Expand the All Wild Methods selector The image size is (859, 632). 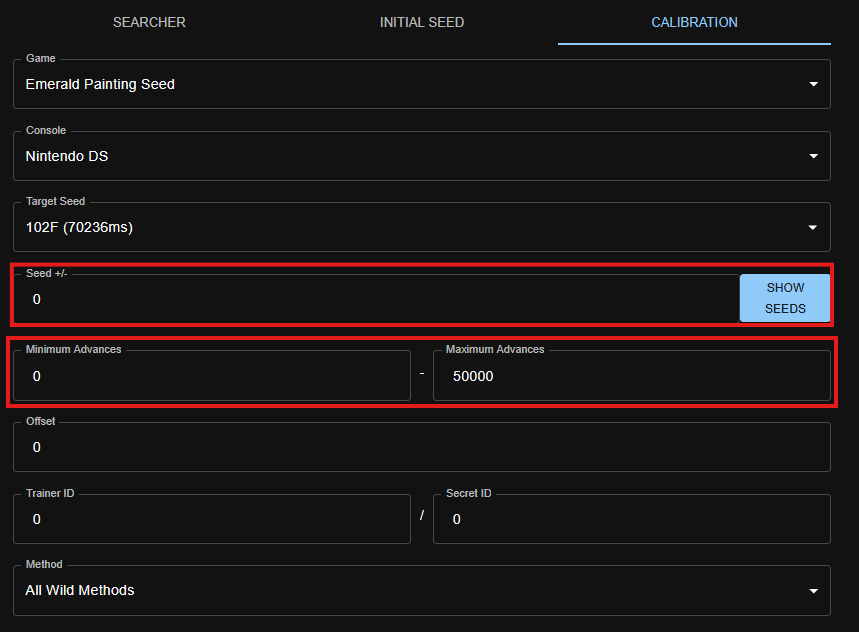400,591
